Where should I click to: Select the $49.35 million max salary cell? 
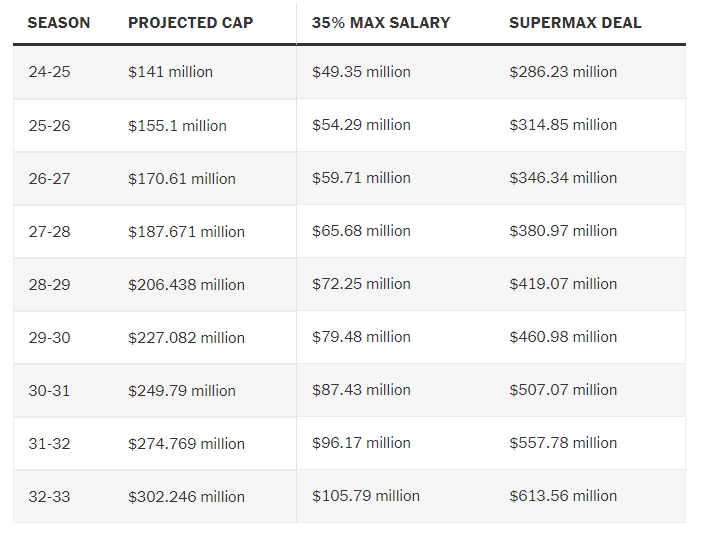coord(361,72)
